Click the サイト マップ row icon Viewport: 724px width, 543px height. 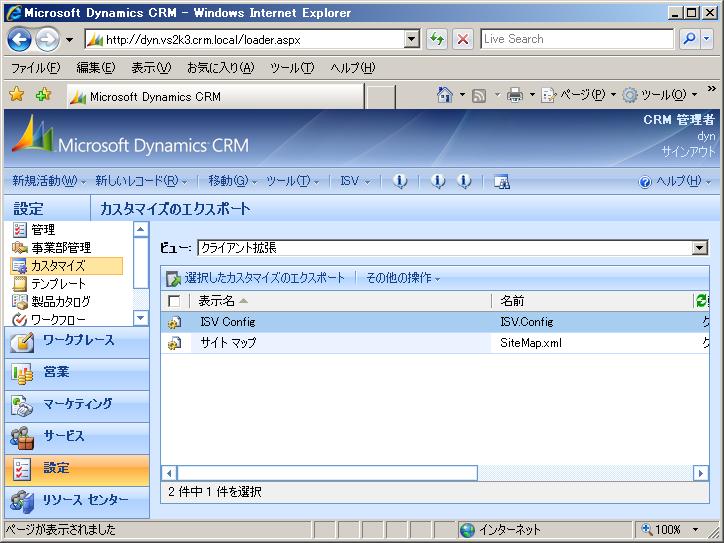point(174,344)
